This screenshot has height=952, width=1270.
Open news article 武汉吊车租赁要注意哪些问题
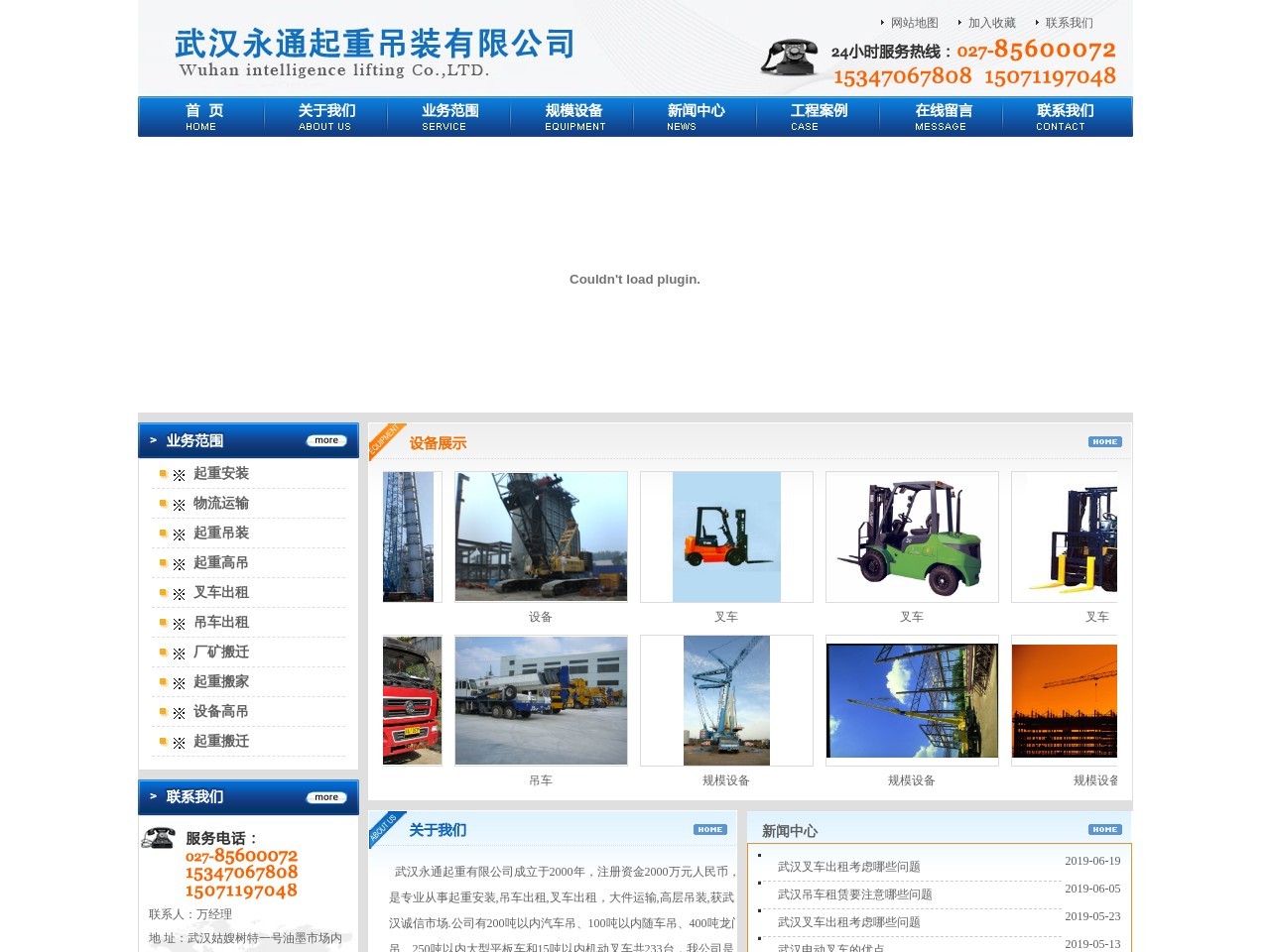pyautogui.click(x=854, y=894)
